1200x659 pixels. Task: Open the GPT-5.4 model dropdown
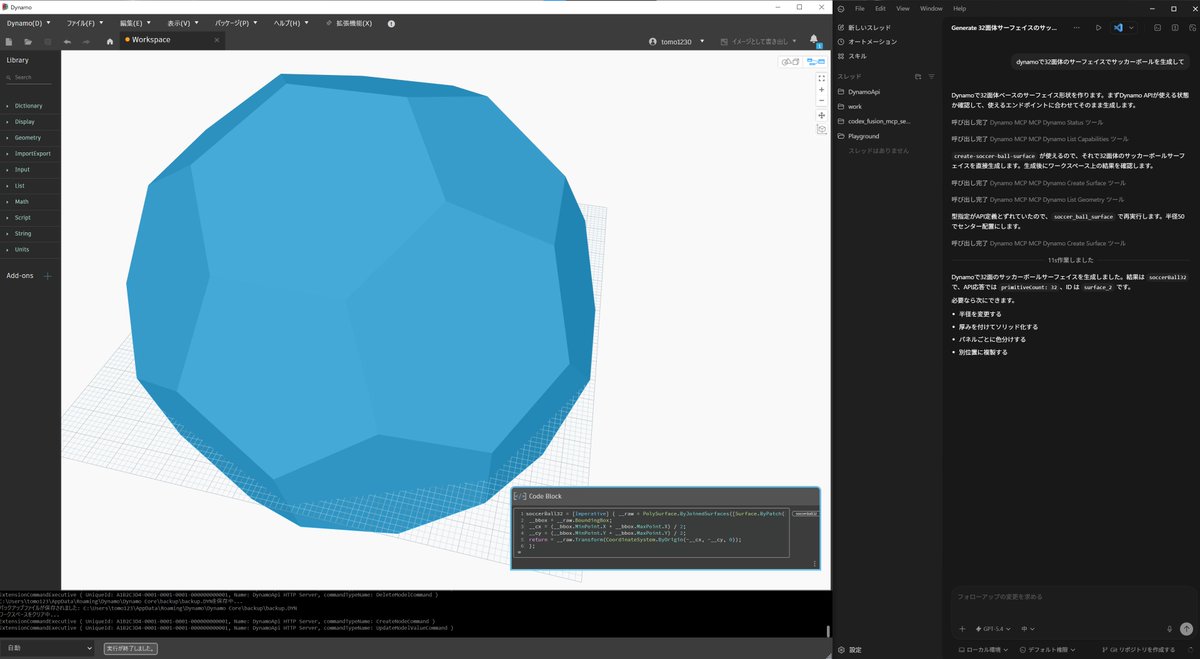pyautogui.click(x=992, y=629)
